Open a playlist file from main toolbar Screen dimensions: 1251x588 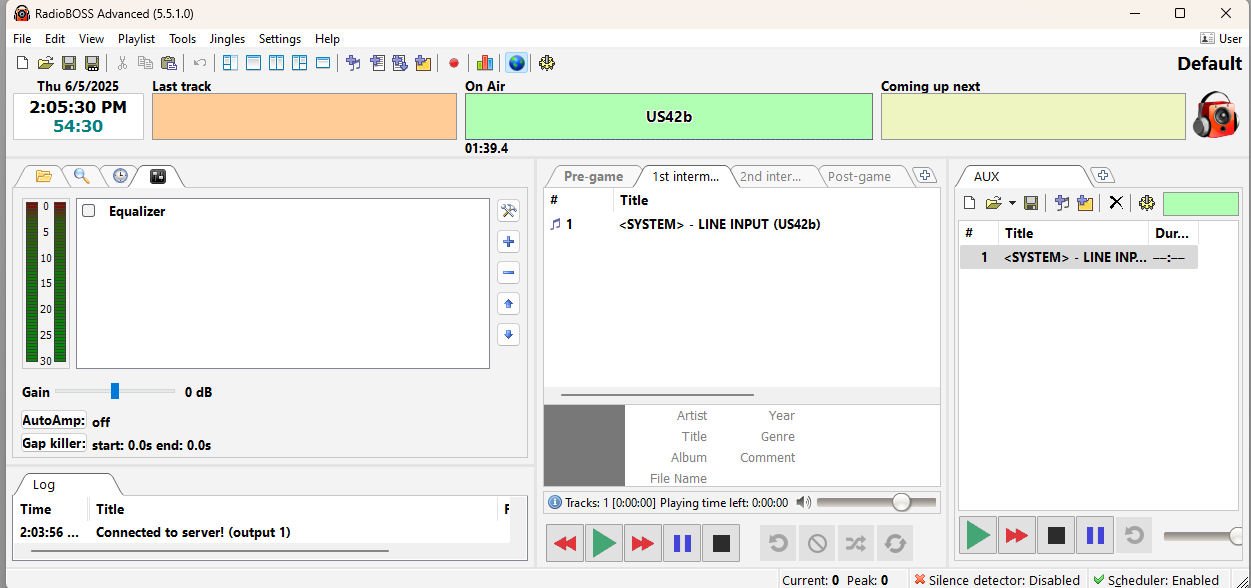click(x=45, y=63)
